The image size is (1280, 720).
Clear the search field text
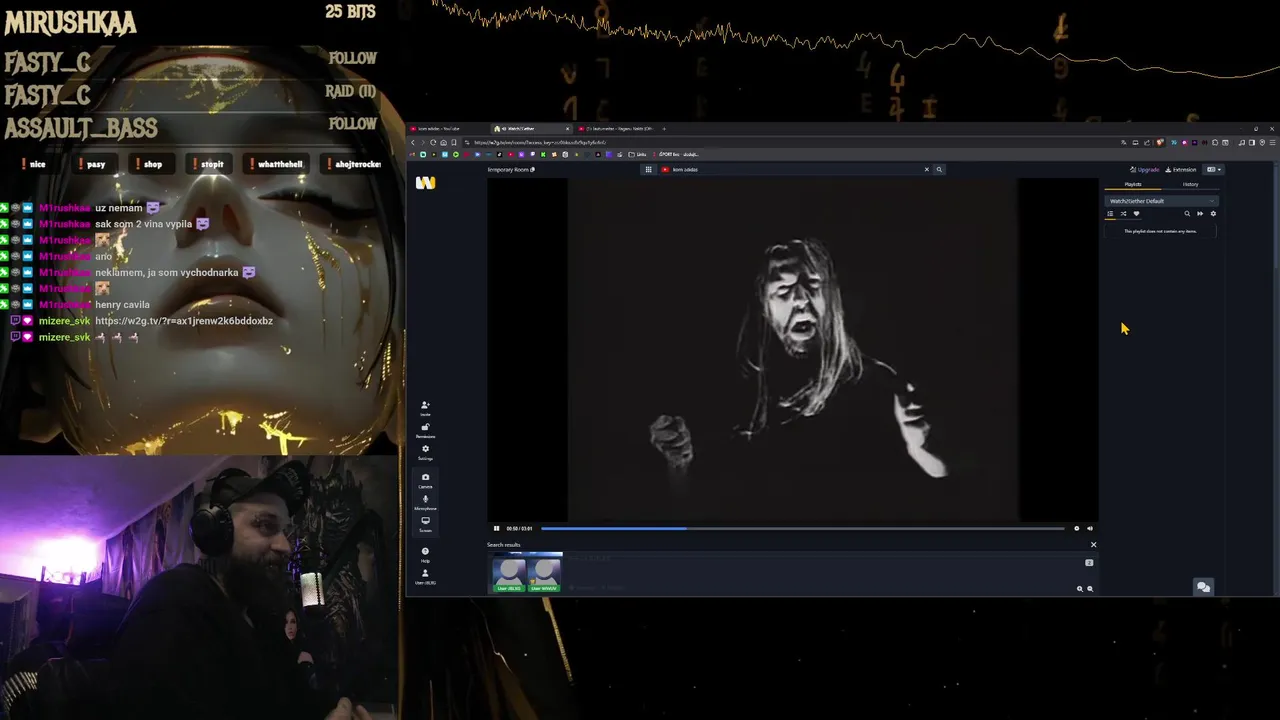(x=926, y=169)
